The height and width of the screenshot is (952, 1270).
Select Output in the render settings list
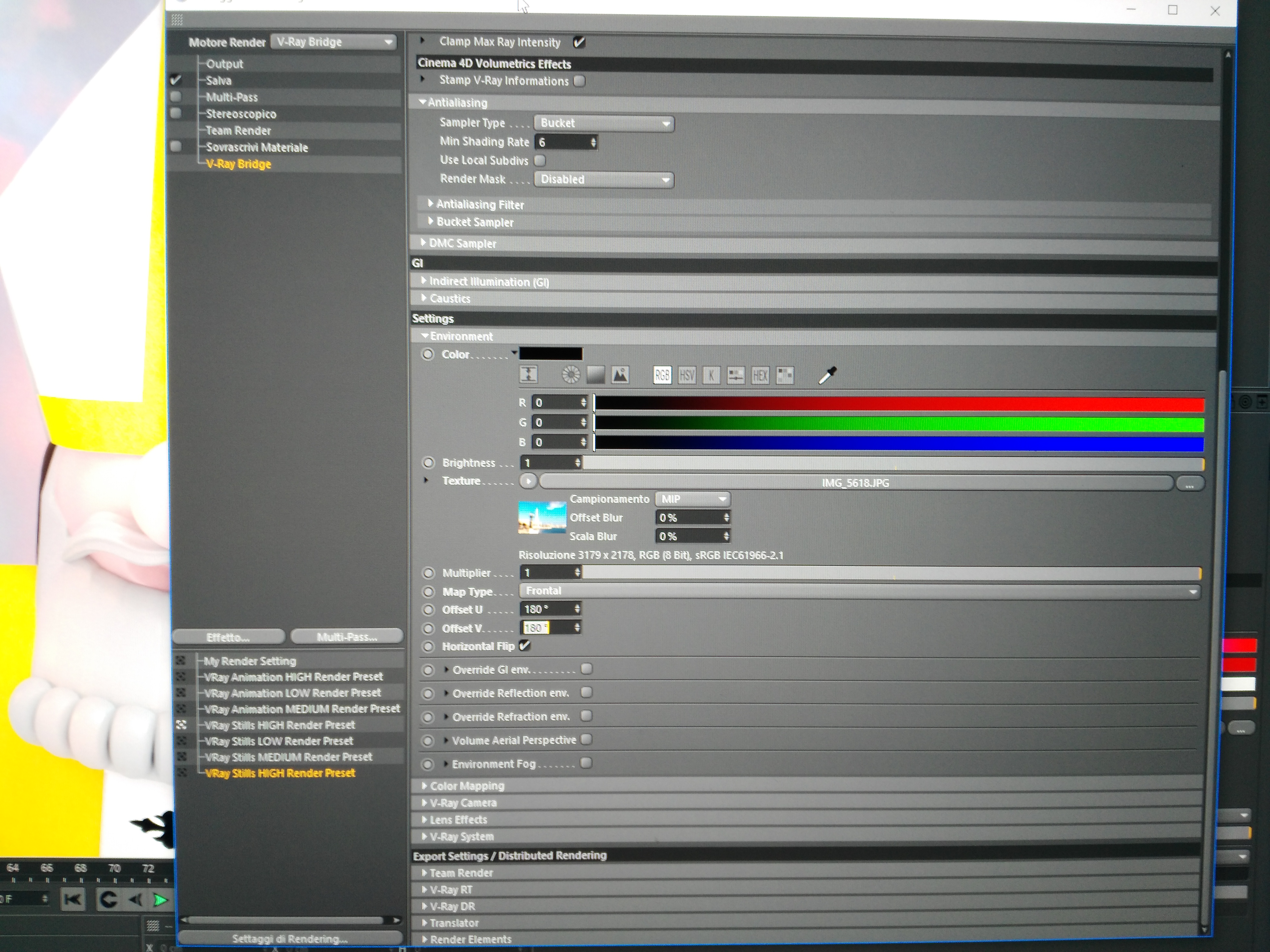[224, 64]
